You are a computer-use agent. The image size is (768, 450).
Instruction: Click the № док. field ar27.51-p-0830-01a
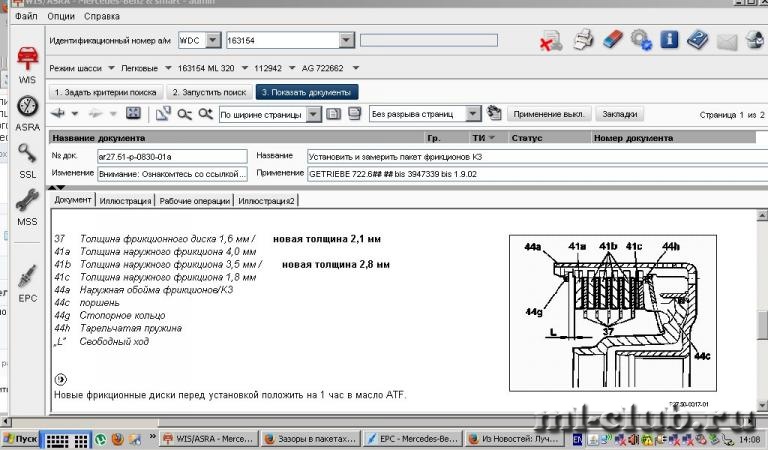point(172,157)
